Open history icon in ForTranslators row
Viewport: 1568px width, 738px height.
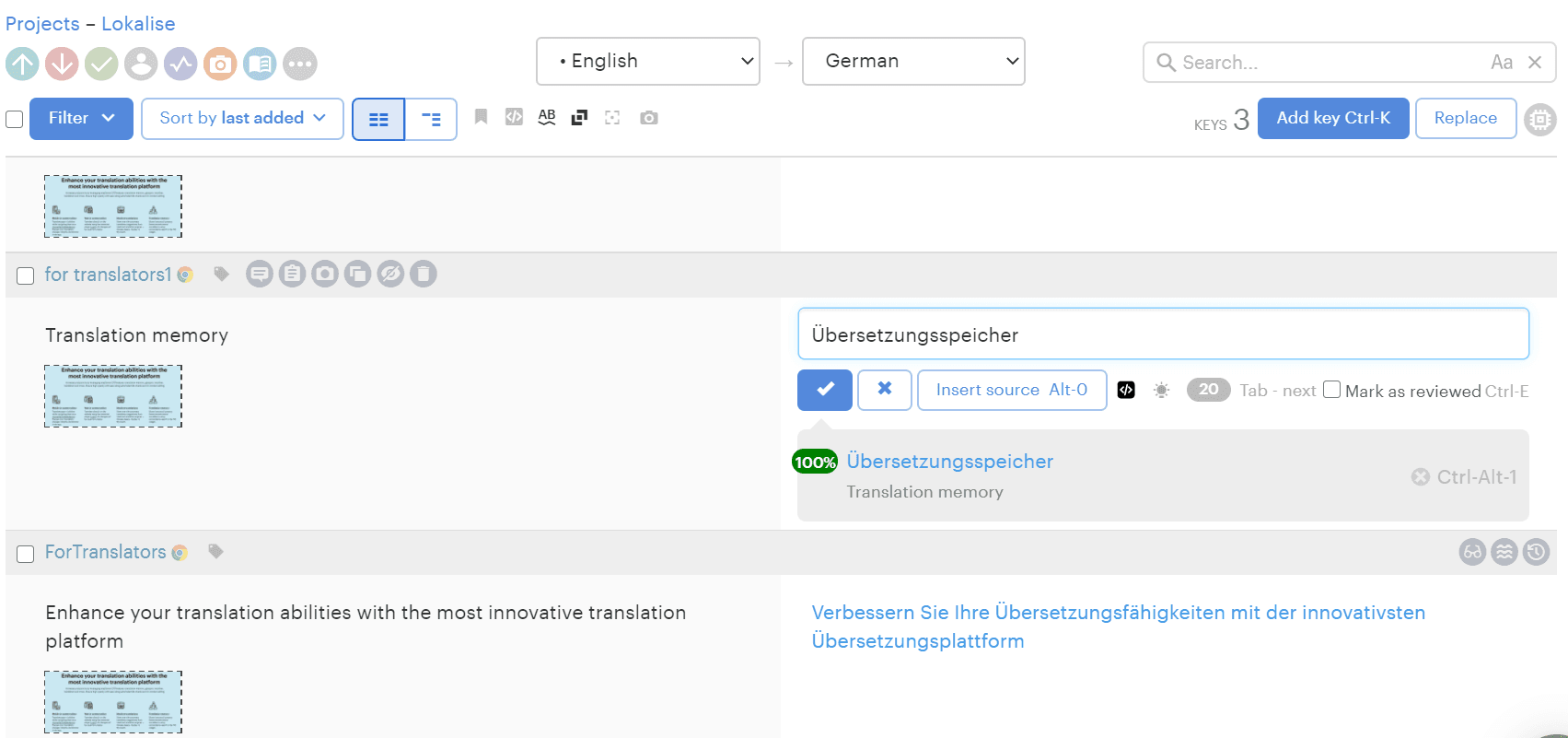point(1536,552)
